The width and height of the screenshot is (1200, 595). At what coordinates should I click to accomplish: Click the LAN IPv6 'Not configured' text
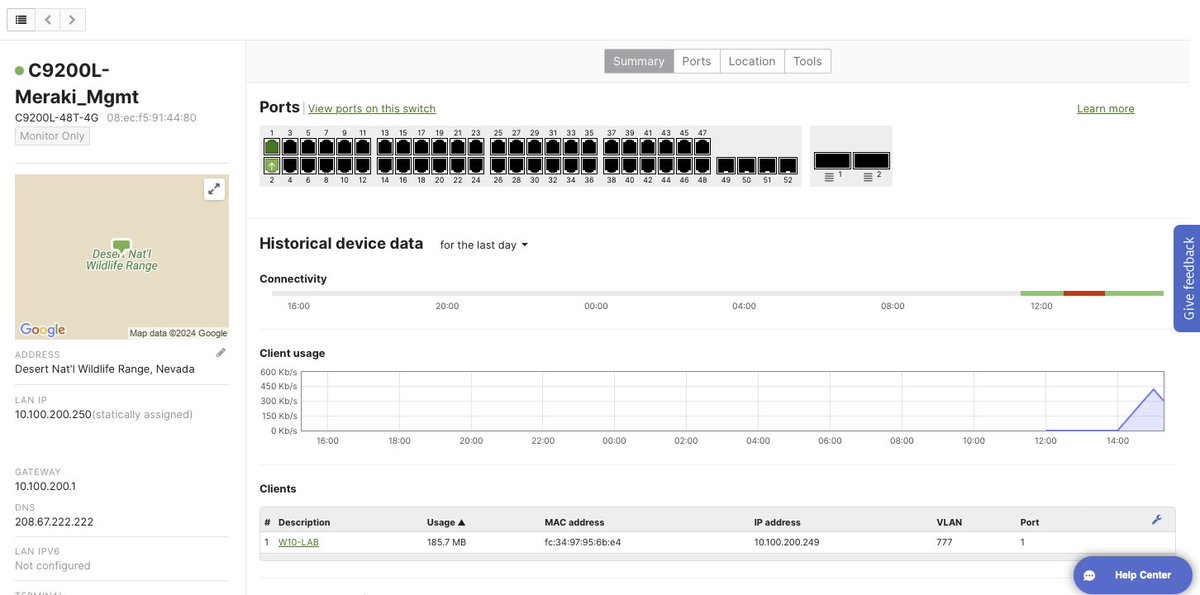click(x=53, y=565)
